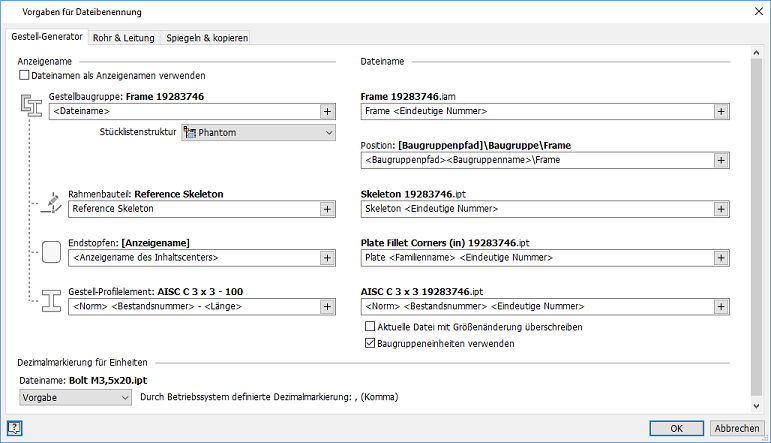Click plus button beside Gestell-Profilelement Länge field
The width and height of the screenshot is (771, 443).
(327, 306)
